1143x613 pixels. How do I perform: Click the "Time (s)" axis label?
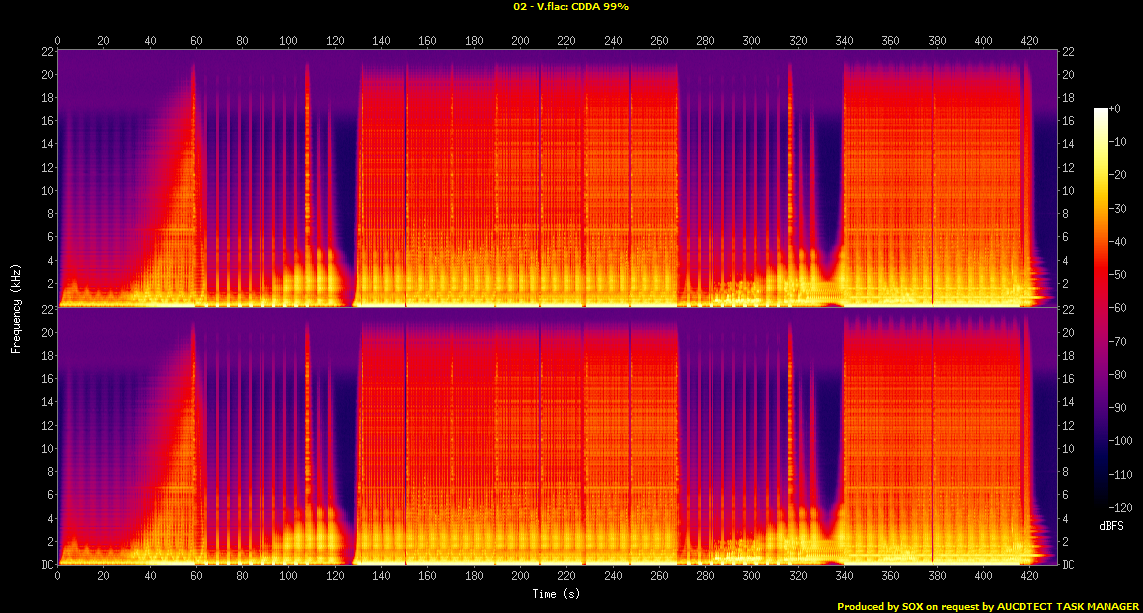[x=556, y=594]
